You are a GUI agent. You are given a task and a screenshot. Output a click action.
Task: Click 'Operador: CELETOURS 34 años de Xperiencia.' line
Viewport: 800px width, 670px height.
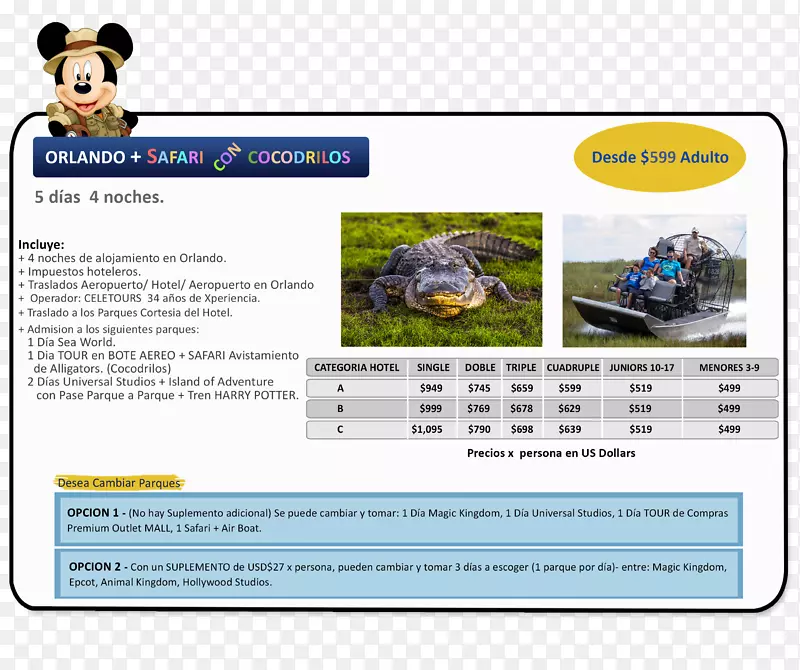click(x=139, y=298)
